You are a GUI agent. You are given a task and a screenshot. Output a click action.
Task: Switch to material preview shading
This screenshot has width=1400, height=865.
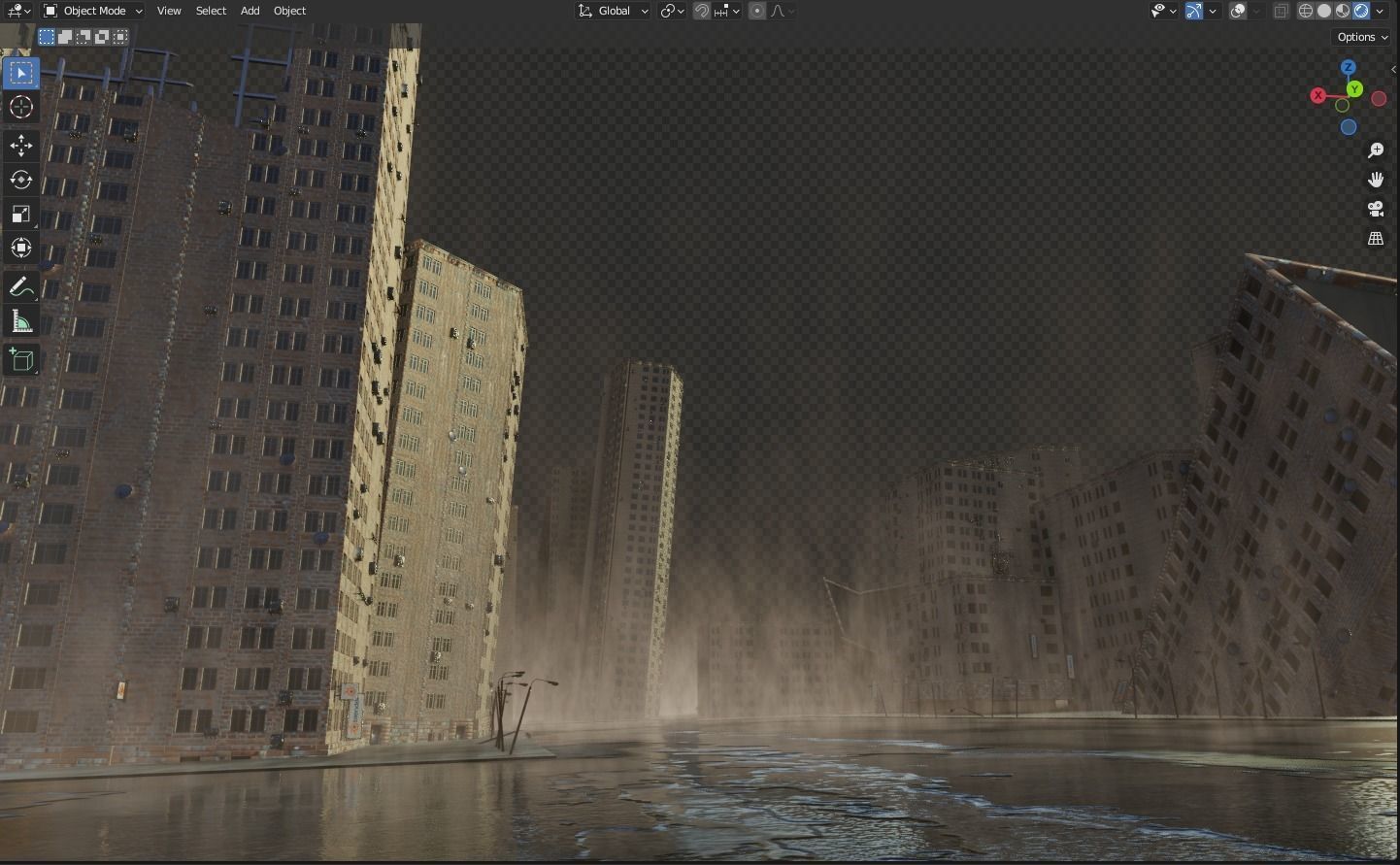coord(1343,11)
